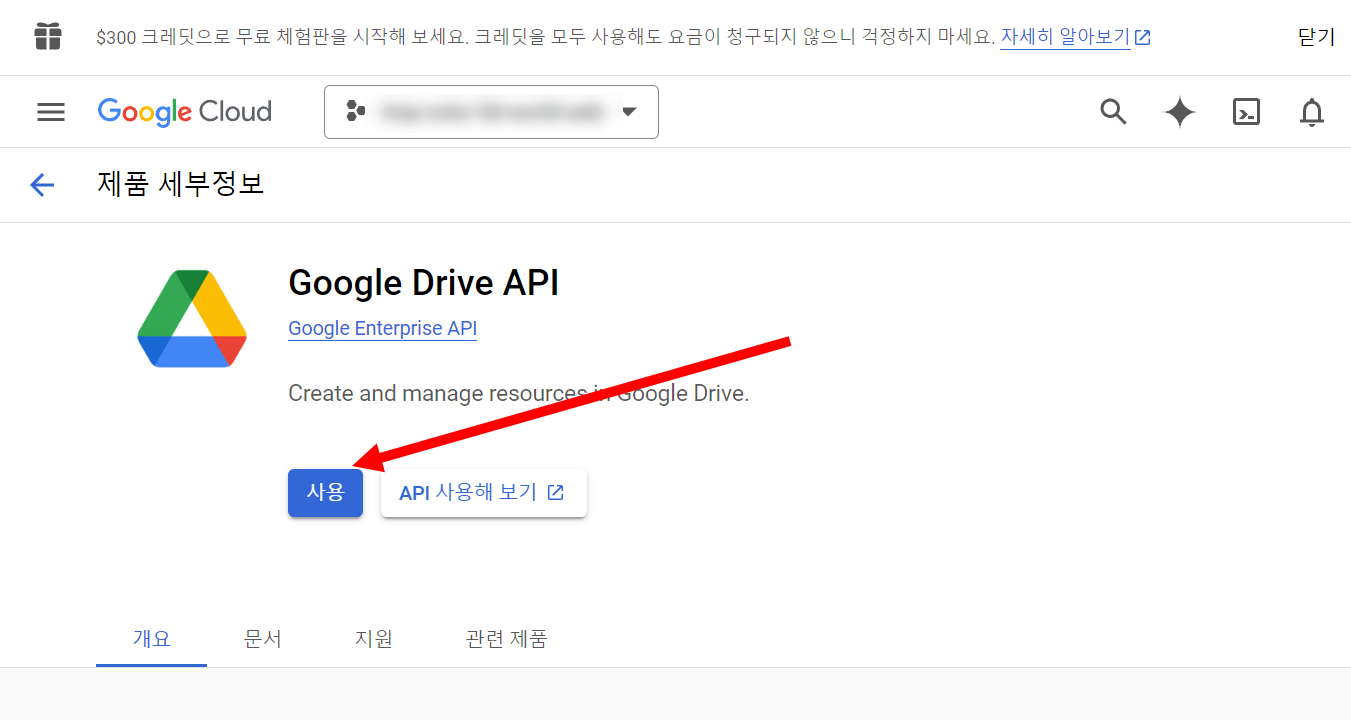Click text 'Create and manage resources in Google Drive.'

click(x=518, y=393)
